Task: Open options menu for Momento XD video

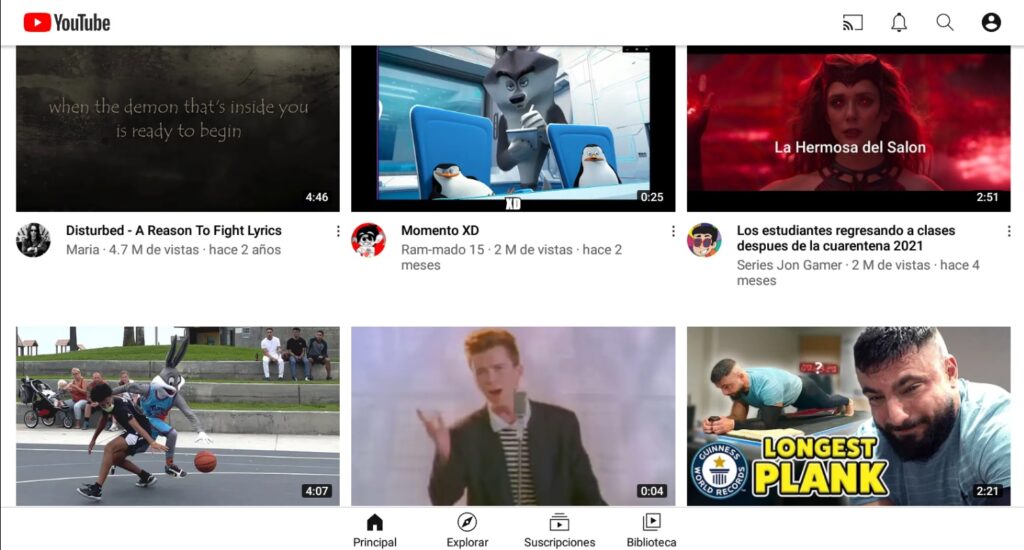Action: point(673,231)
